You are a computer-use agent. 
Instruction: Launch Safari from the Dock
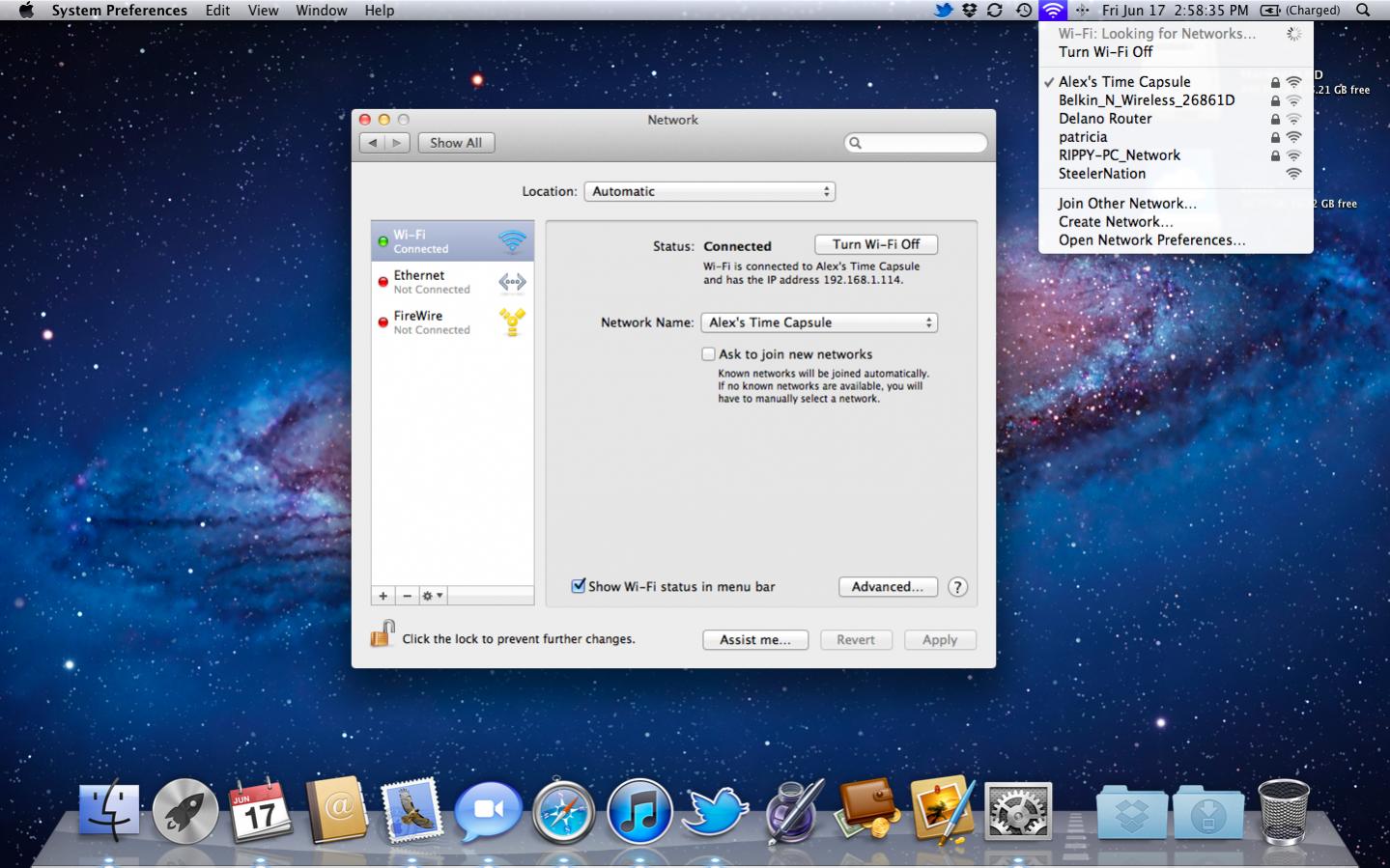point(563,812)
